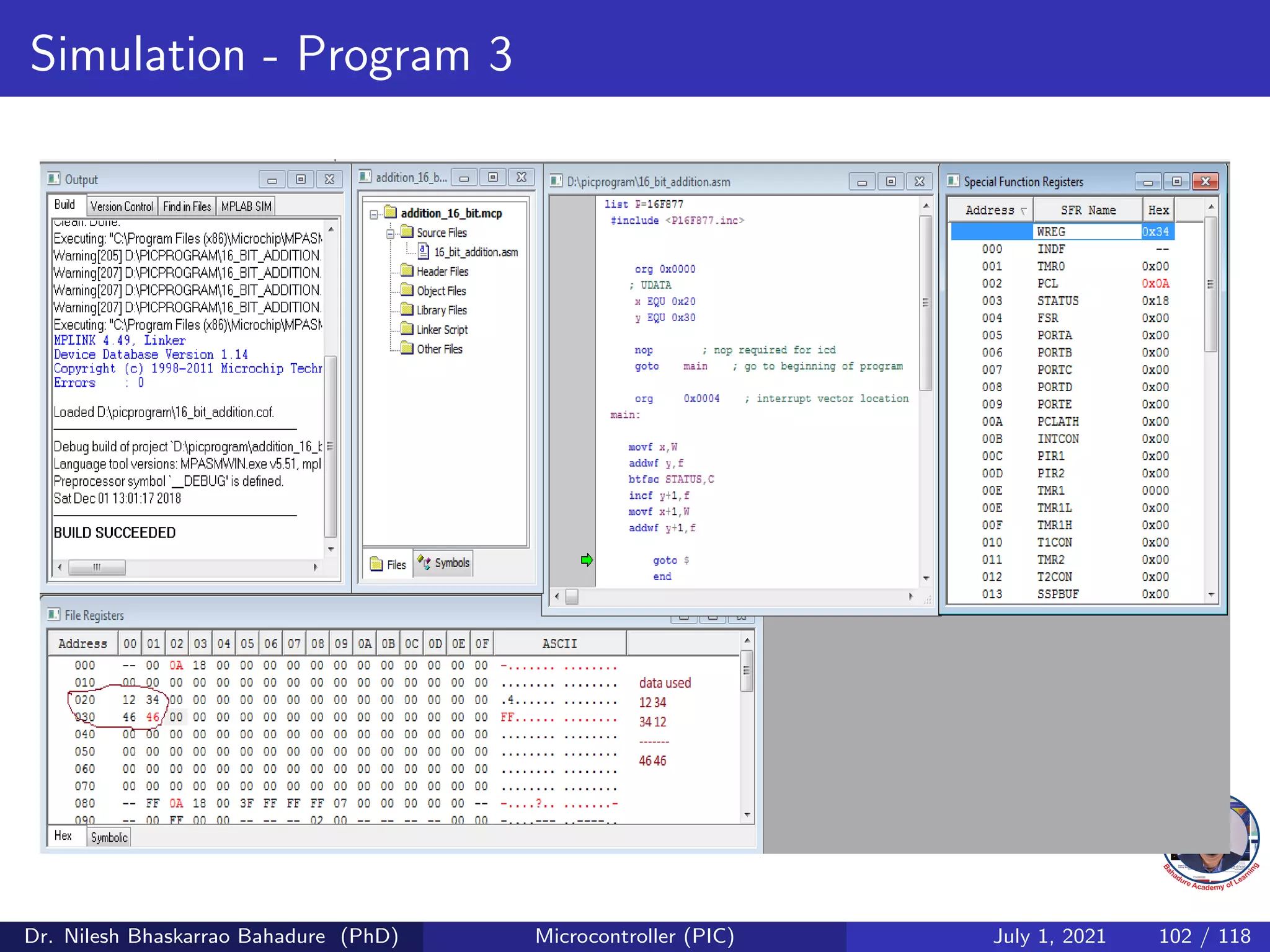Select the PCL register value 0x0A

(1155, 283)
